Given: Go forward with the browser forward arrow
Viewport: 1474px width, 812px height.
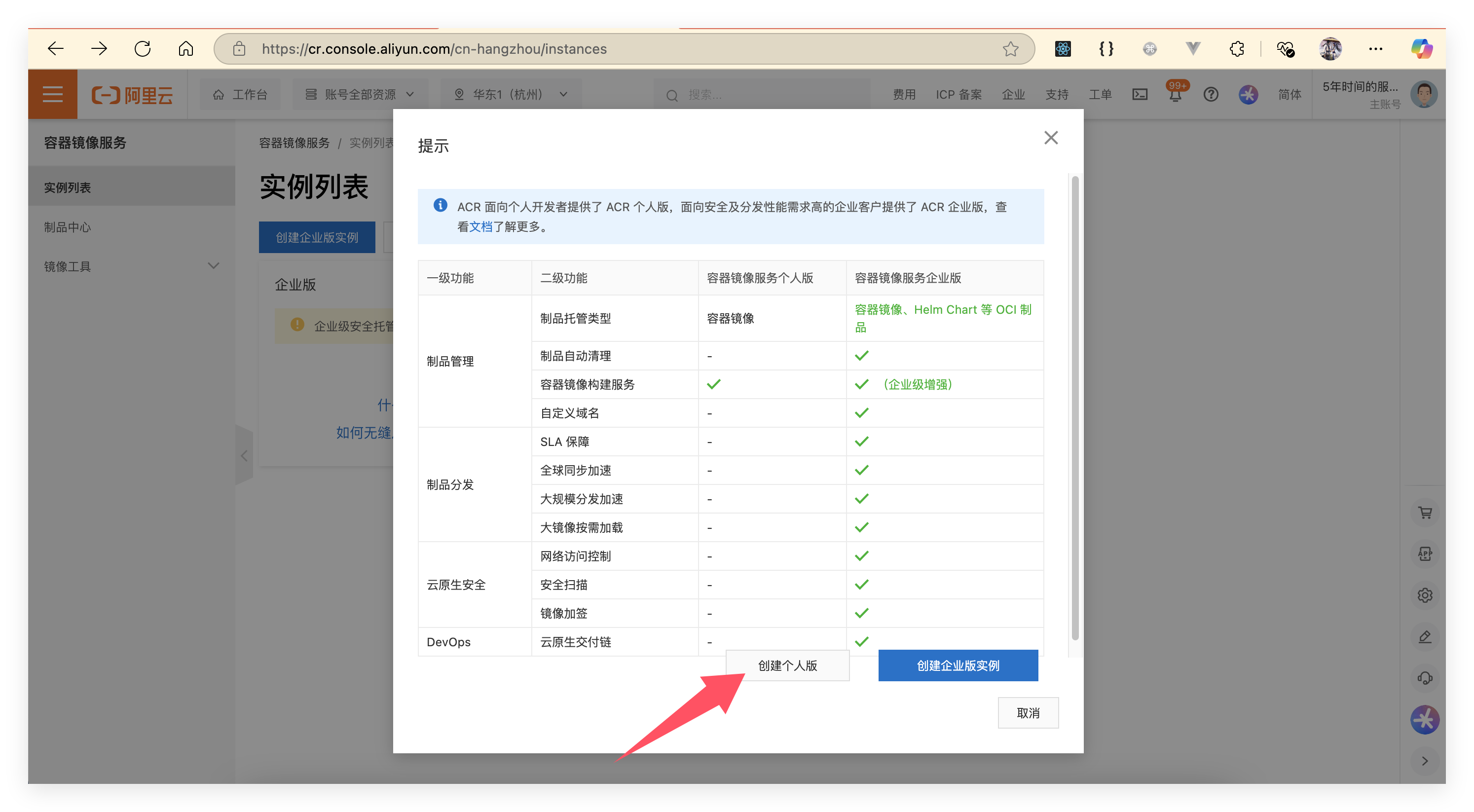Looking at the screenshot, I should [x=99, y=49].
